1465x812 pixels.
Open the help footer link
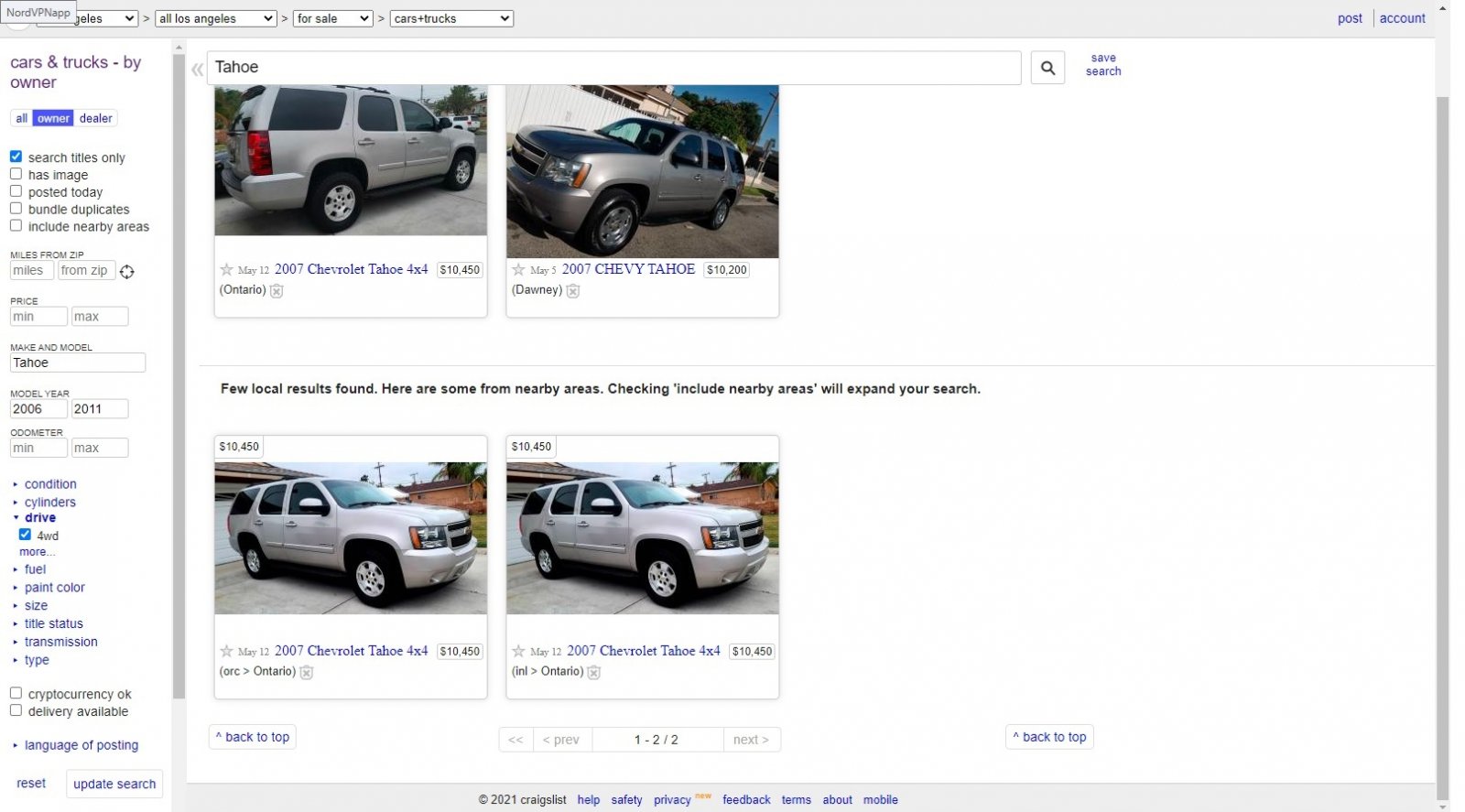coord(589,800)
